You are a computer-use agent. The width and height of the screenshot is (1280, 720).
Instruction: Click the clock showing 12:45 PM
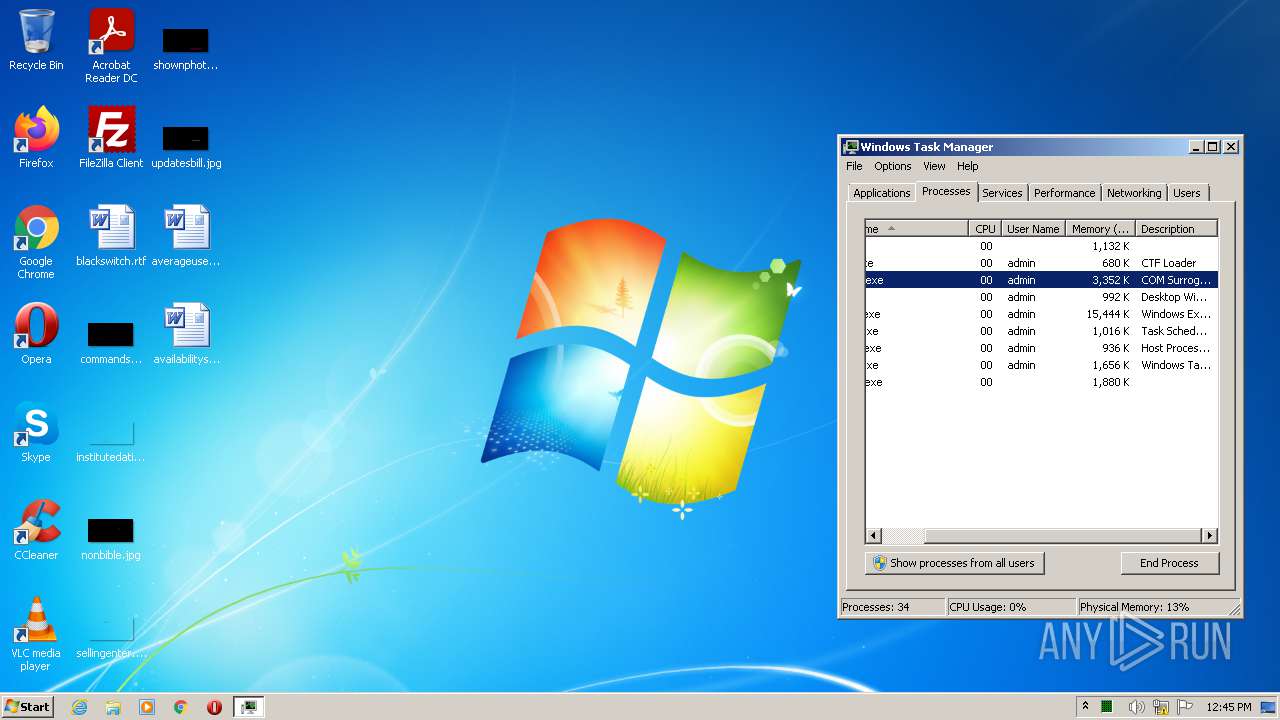[x=1228, y=707]
